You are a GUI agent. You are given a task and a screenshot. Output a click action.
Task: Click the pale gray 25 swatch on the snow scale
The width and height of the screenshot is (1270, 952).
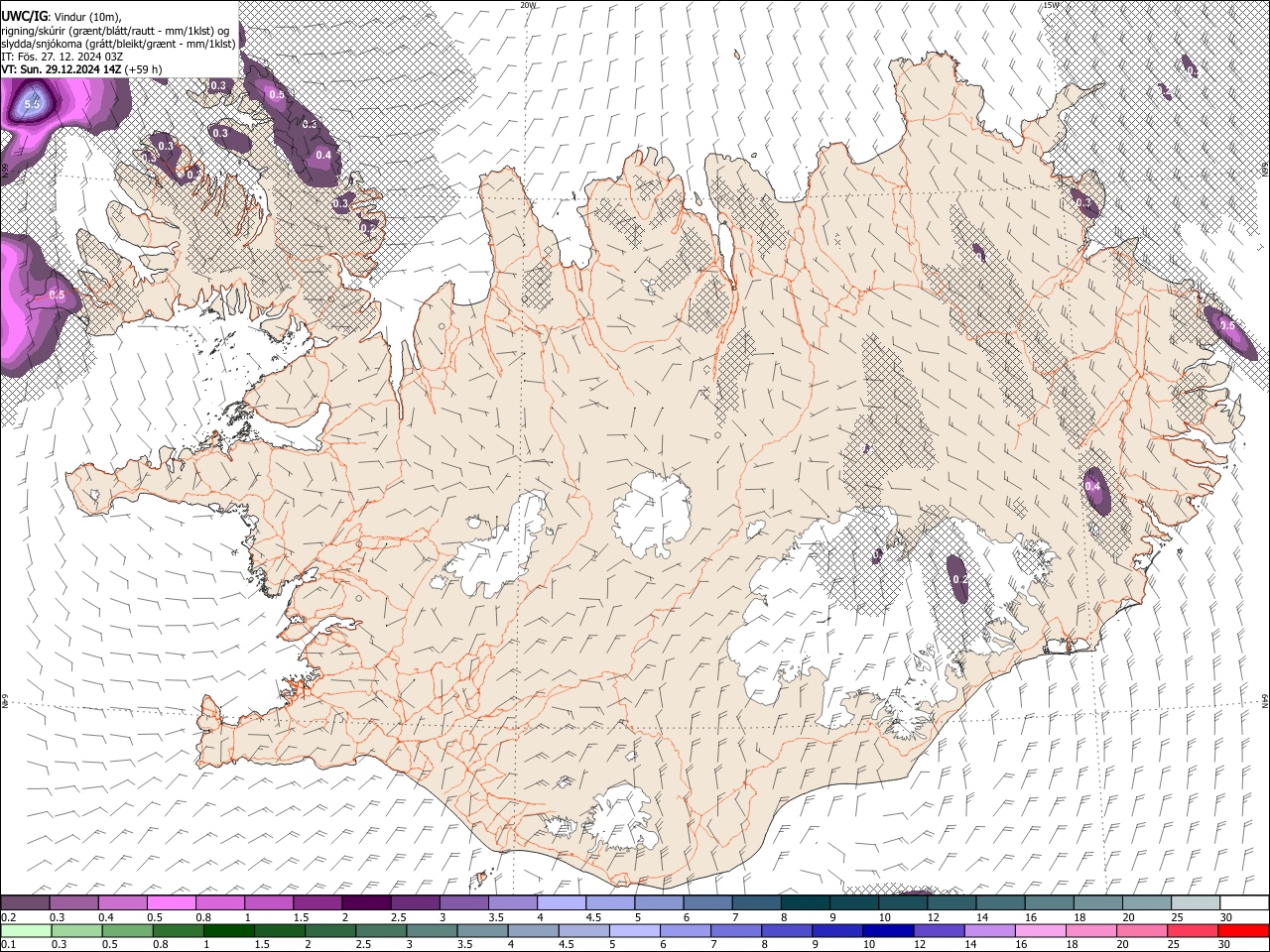coord(1195,902)
